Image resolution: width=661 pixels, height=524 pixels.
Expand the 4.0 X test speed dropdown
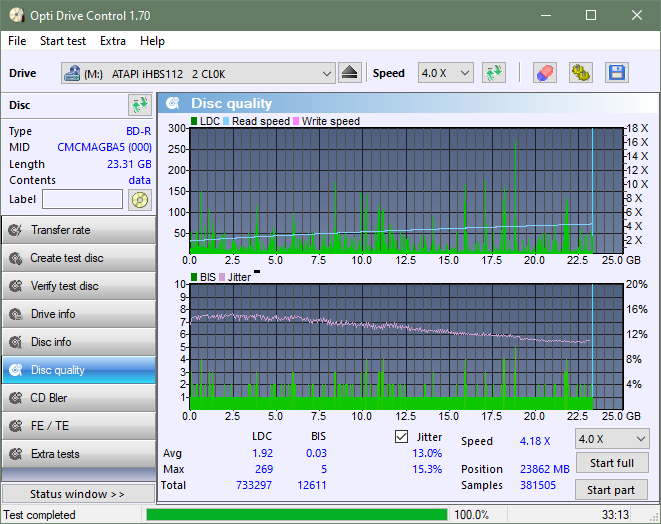click(611, 439)
